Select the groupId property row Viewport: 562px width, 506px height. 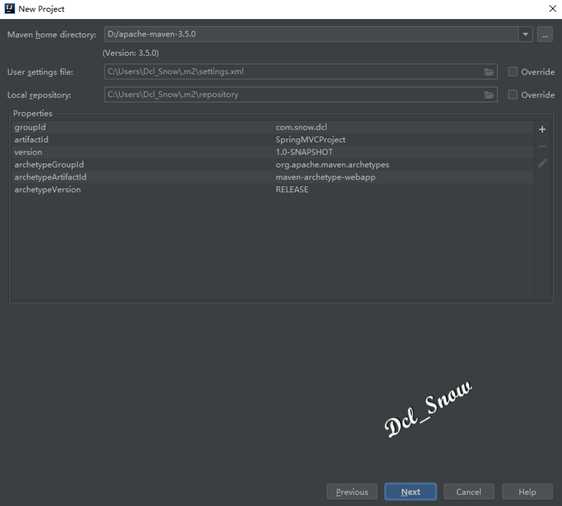click(x=273, y=128)
